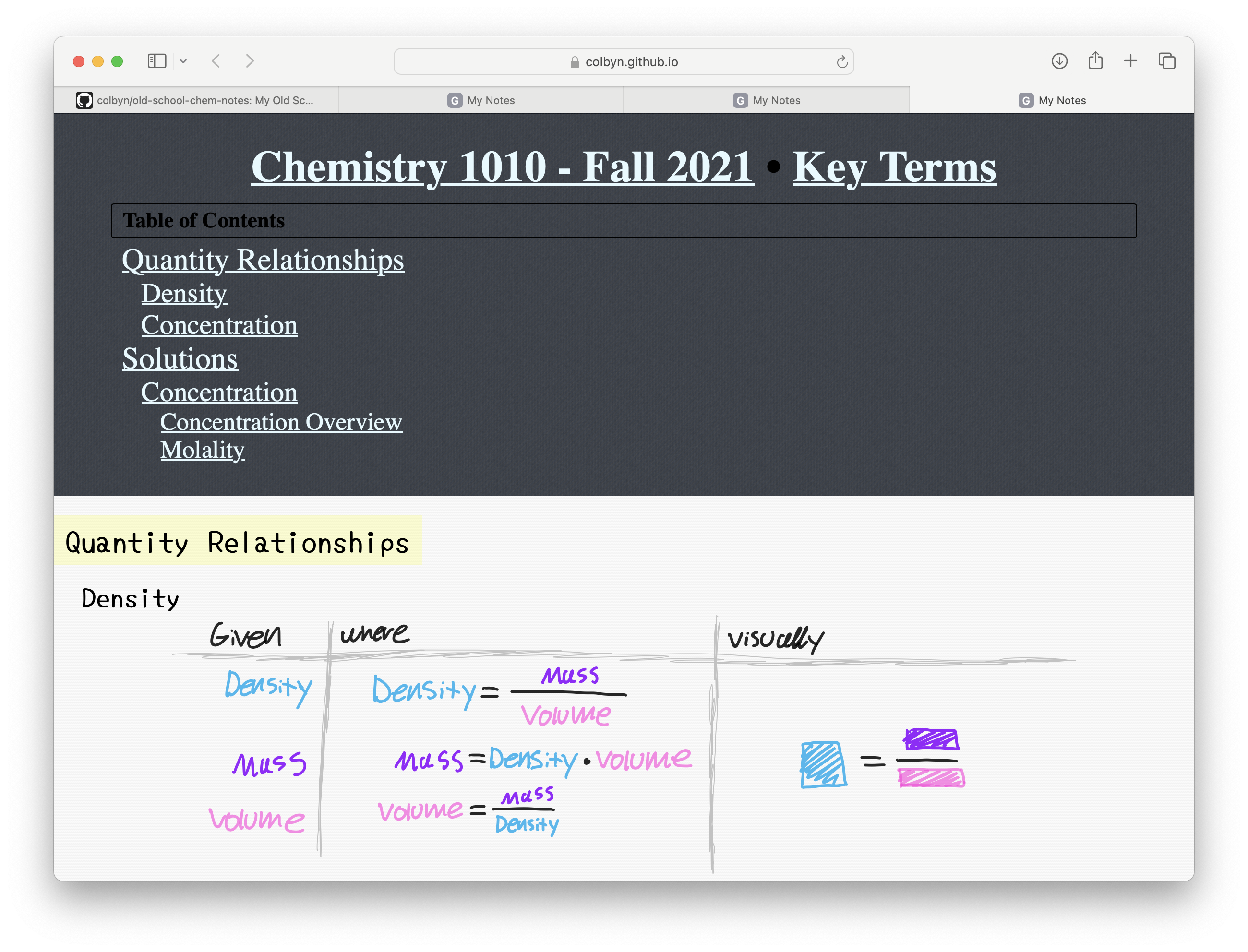Image resolution: width=1248 pixels, height=952 pixels.
Task: Click the Solutions link
Action: [180, 359]
